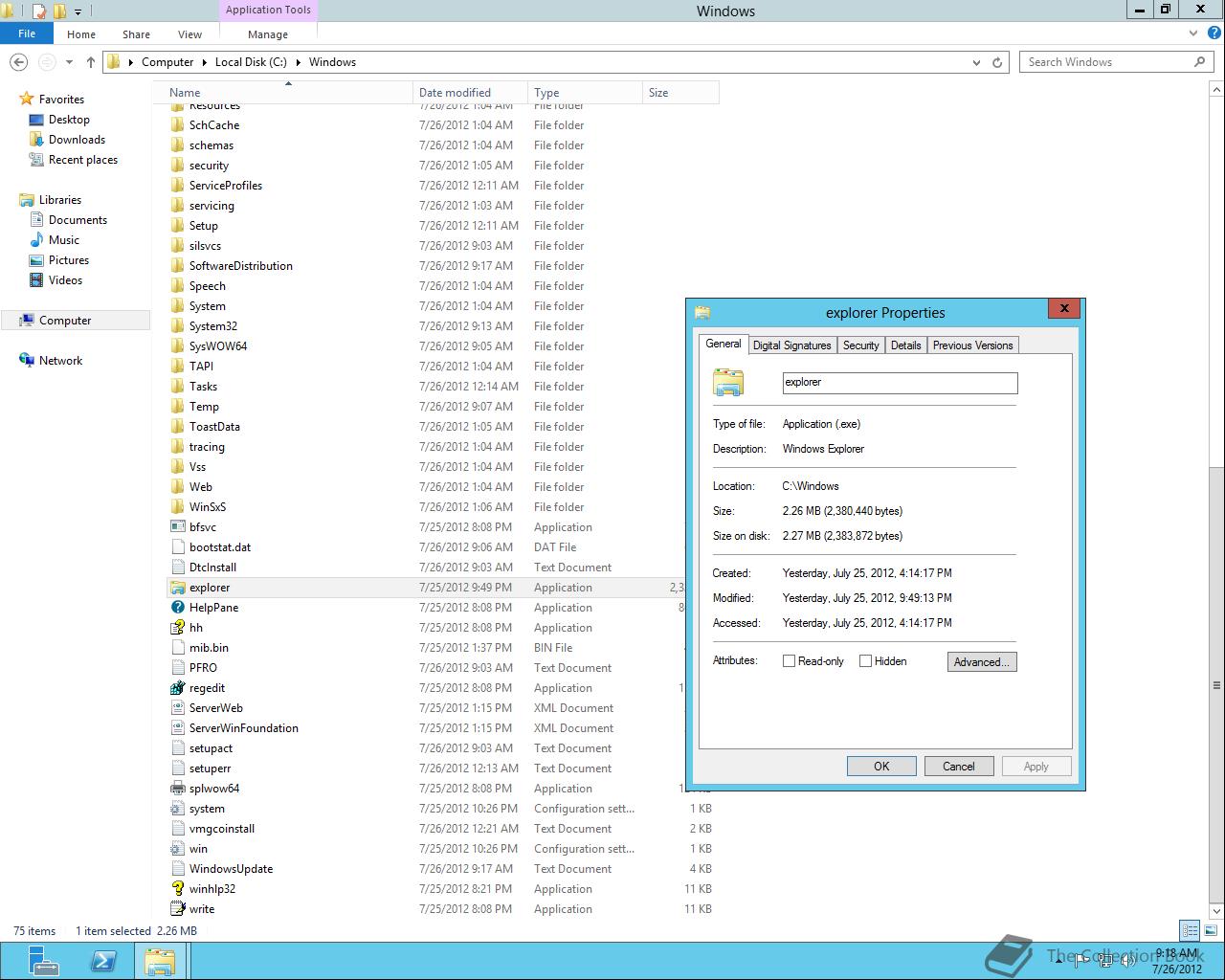Screen dimensions: 1225x980
Task: Expand the Computer breadcrumb arrow
Action: point(203,62)
